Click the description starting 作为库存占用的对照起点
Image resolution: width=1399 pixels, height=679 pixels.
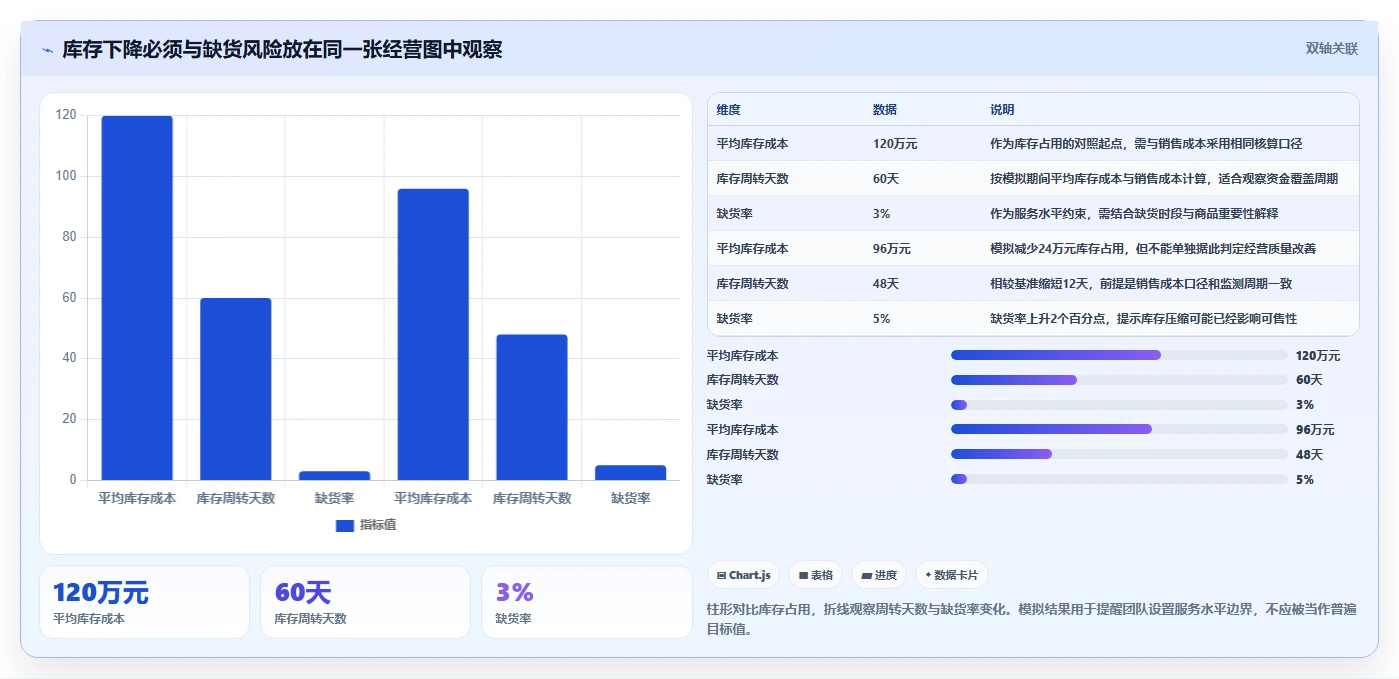click(1146, 144)
